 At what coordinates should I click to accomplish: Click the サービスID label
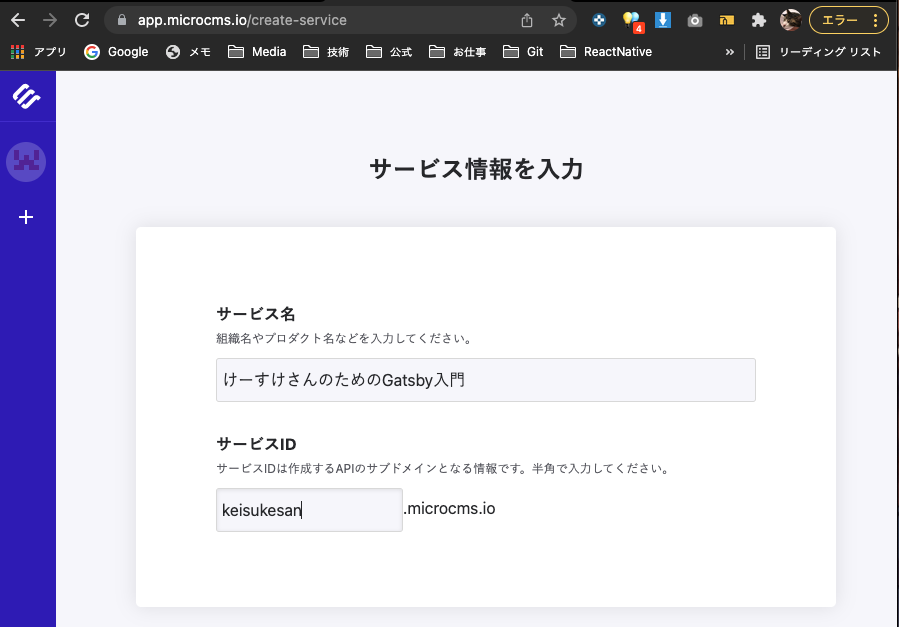(x=256, y=444)
